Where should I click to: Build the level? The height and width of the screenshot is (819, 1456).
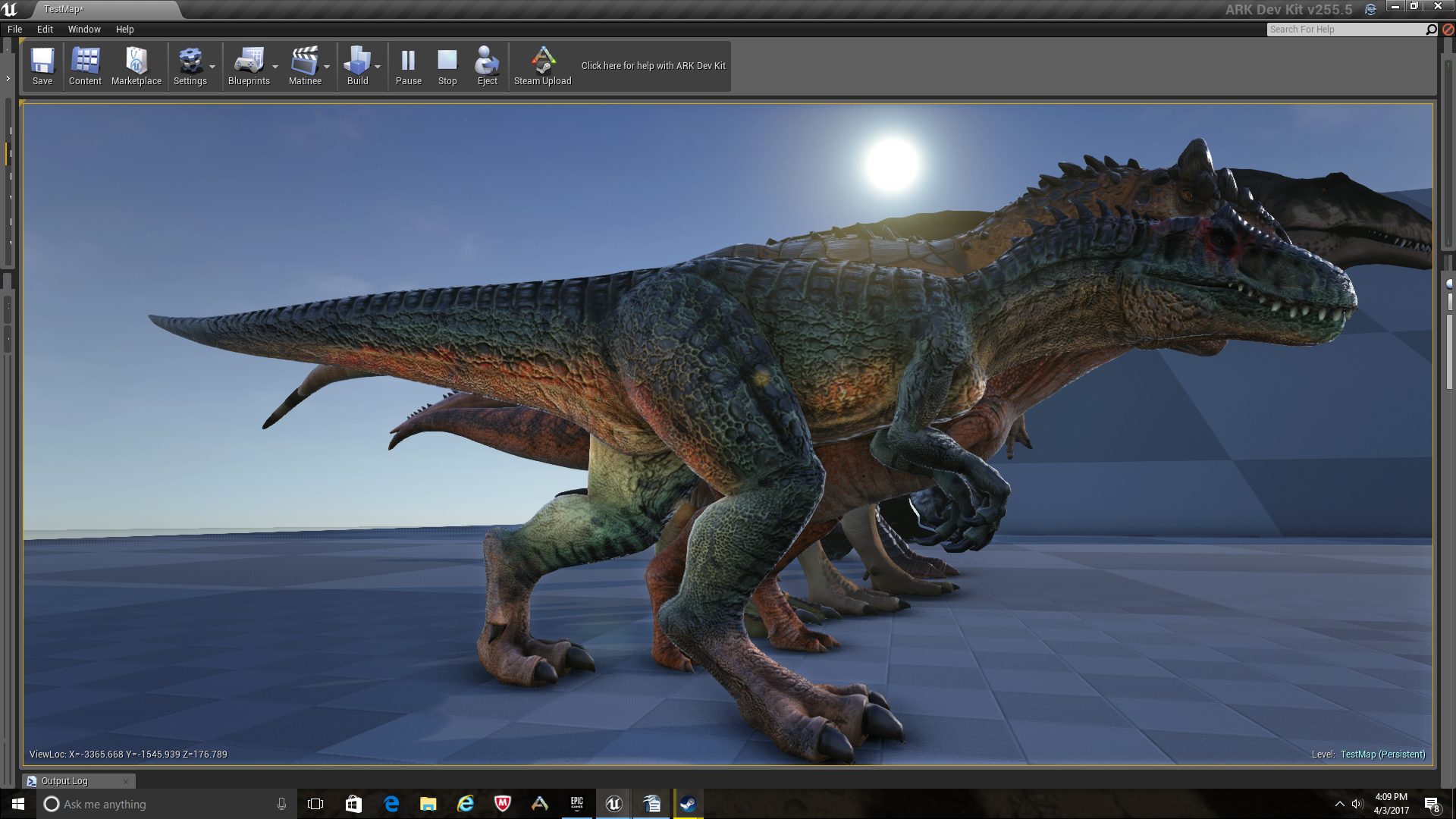357,67
